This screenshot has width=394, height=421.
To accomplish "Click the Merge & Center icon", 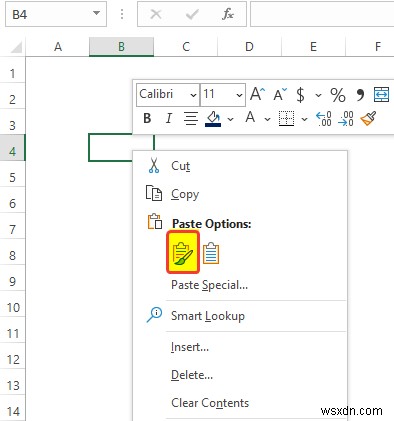I will tap(381, 94).
